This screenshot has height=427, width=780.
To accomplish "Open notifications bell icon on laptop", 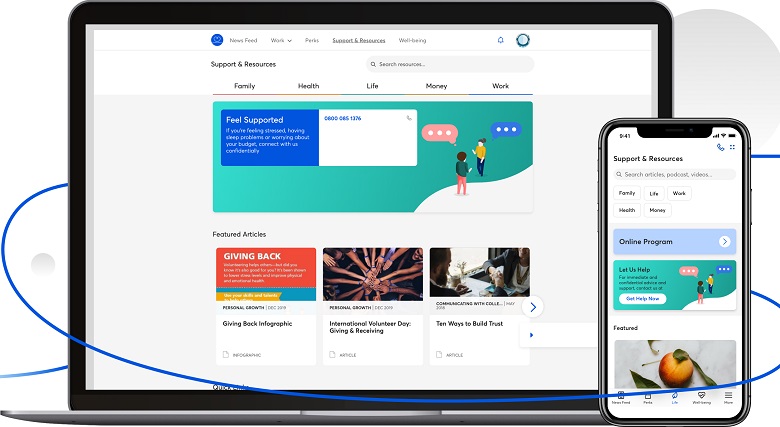I will (500, 40).
